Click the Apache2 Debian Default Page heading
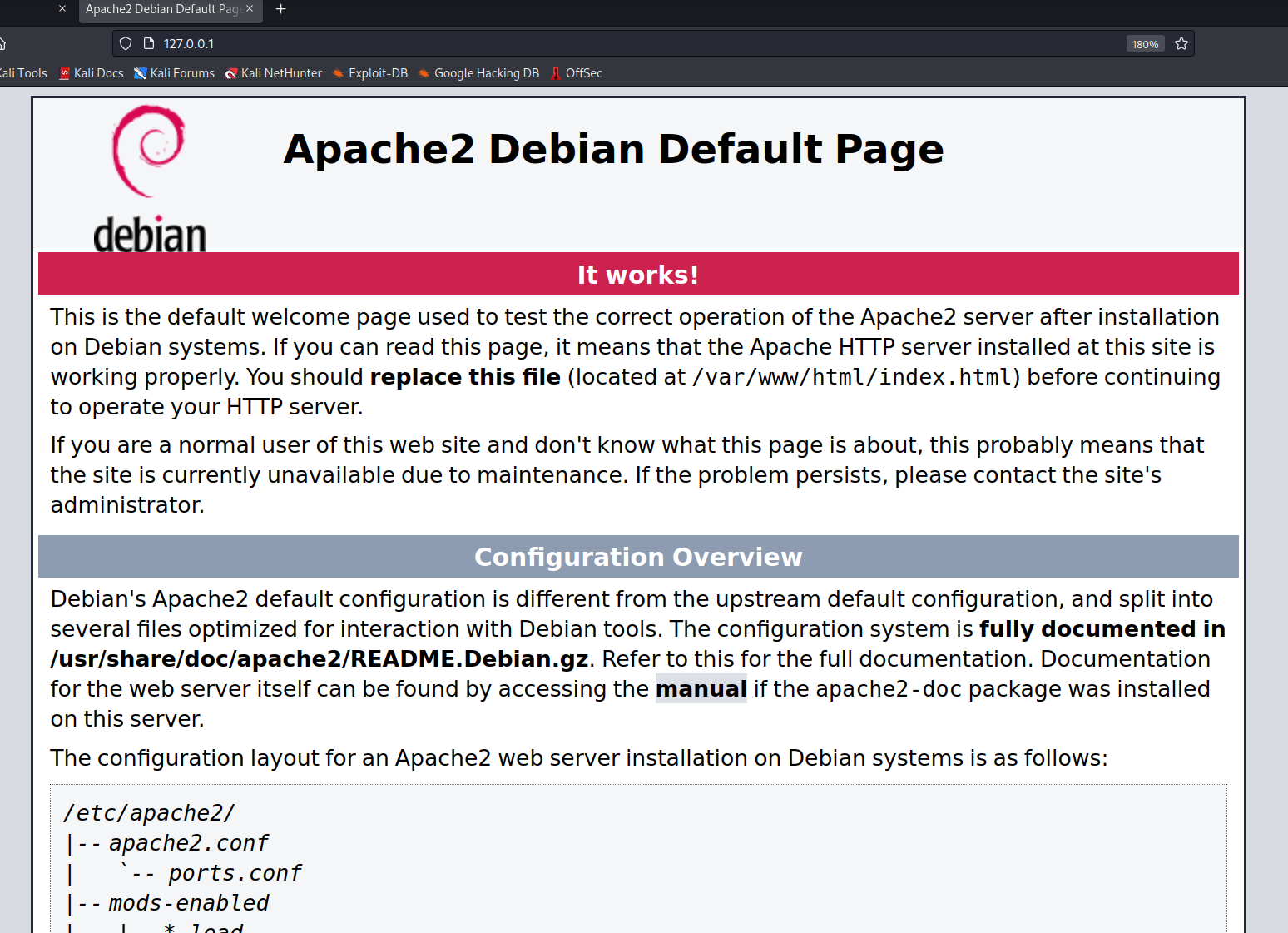 click(613, 150)
